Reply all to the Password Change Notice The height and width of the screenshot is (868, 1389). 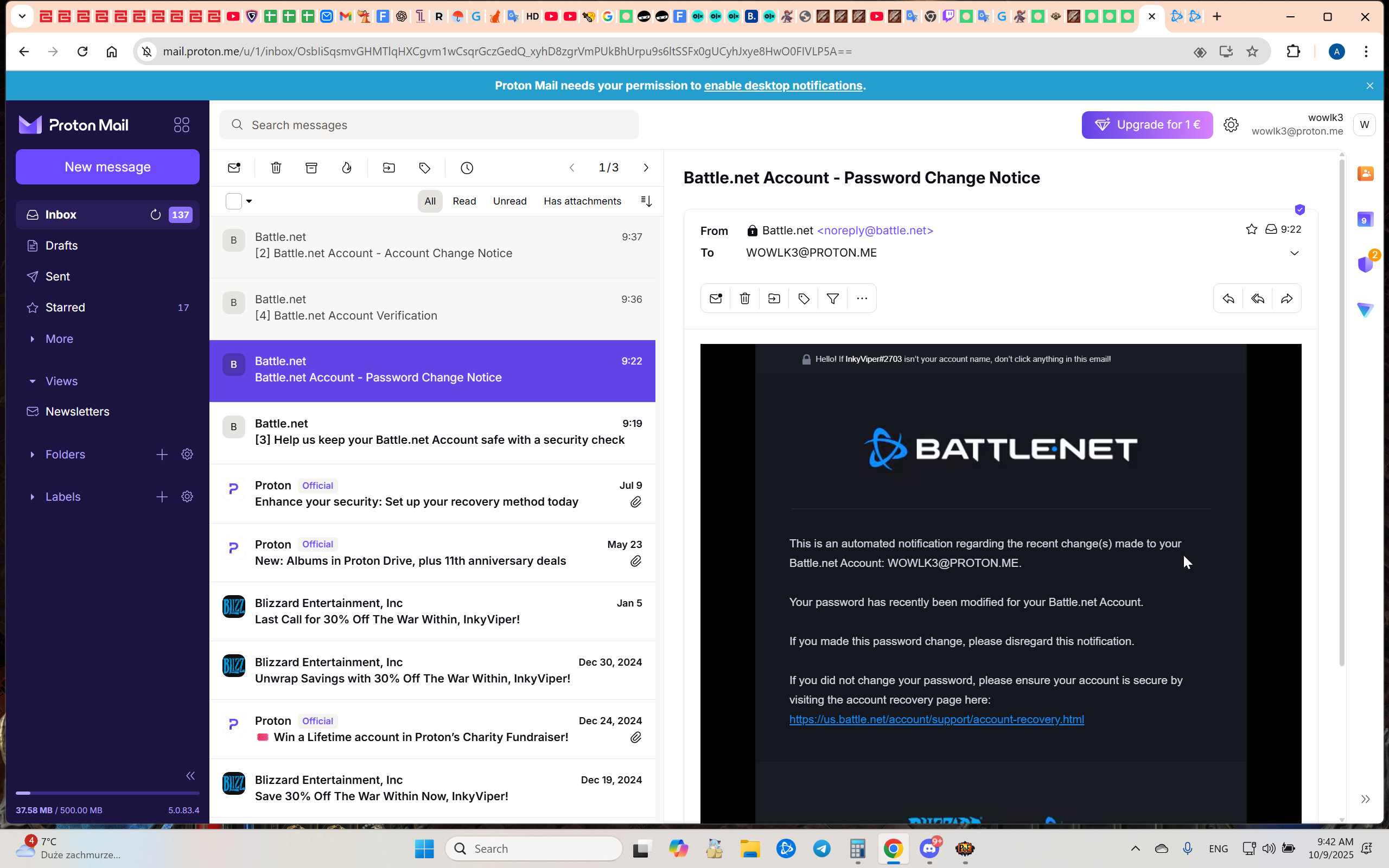tap(1257, 298)
